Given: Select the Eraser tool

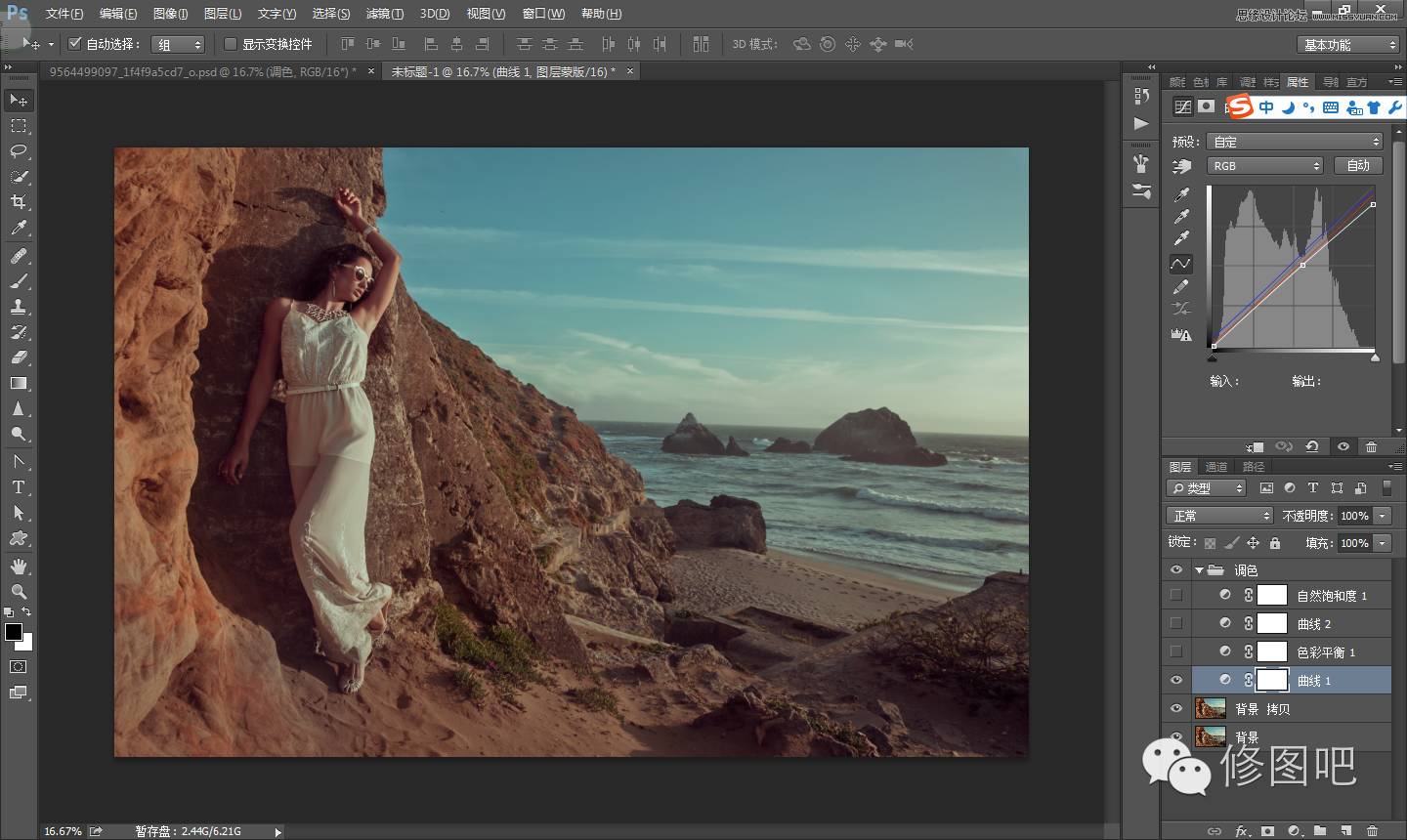Looking at the screenshot, I should click(x=19, y=357).
